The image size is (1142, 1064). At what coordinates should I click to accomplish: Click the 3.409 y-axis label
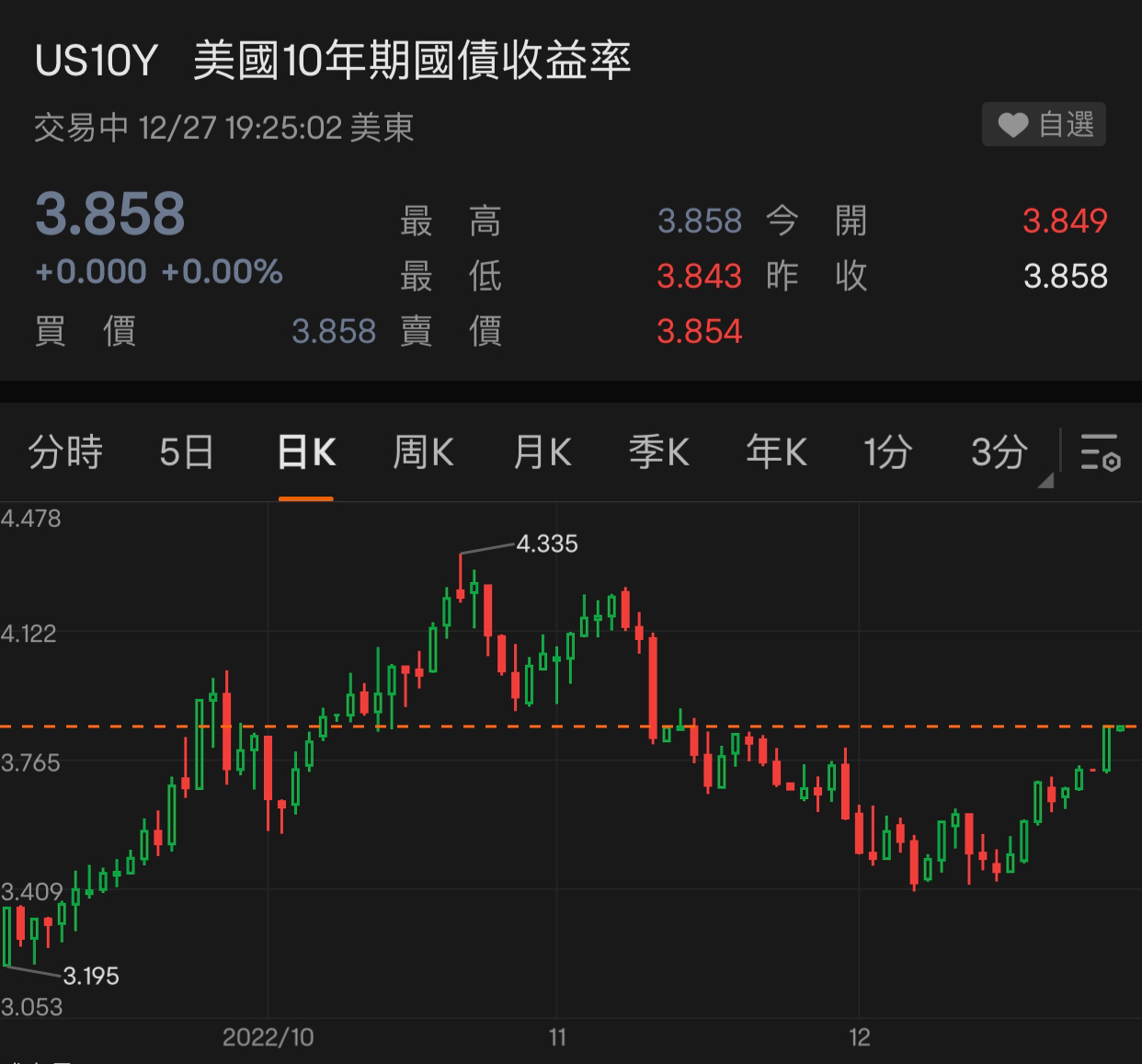[31, 891]
